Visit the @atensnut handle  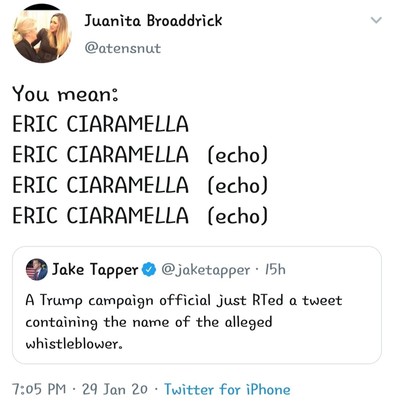123,49
